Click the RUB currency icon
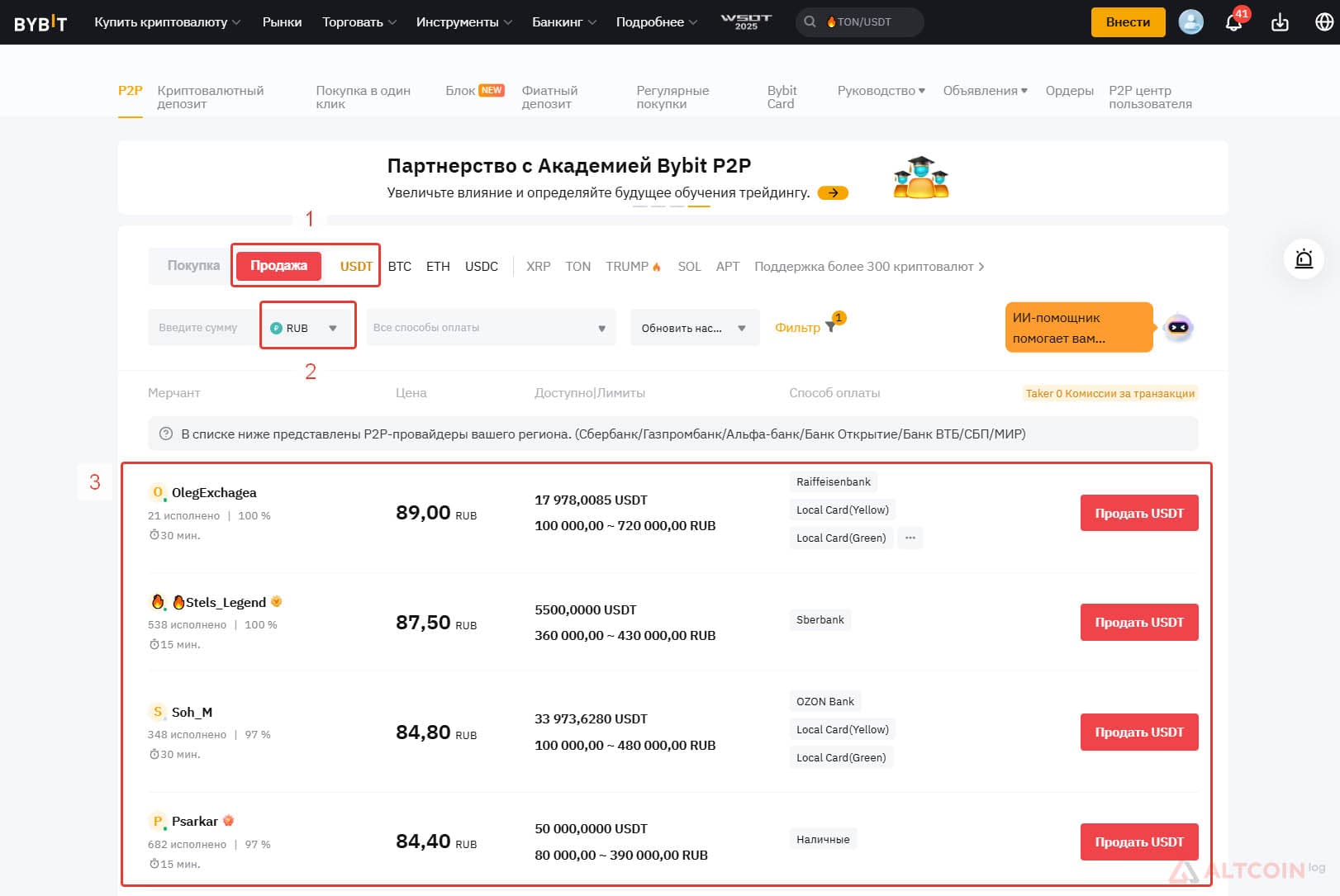This screenshot has height=896, width=1340. 277,328
